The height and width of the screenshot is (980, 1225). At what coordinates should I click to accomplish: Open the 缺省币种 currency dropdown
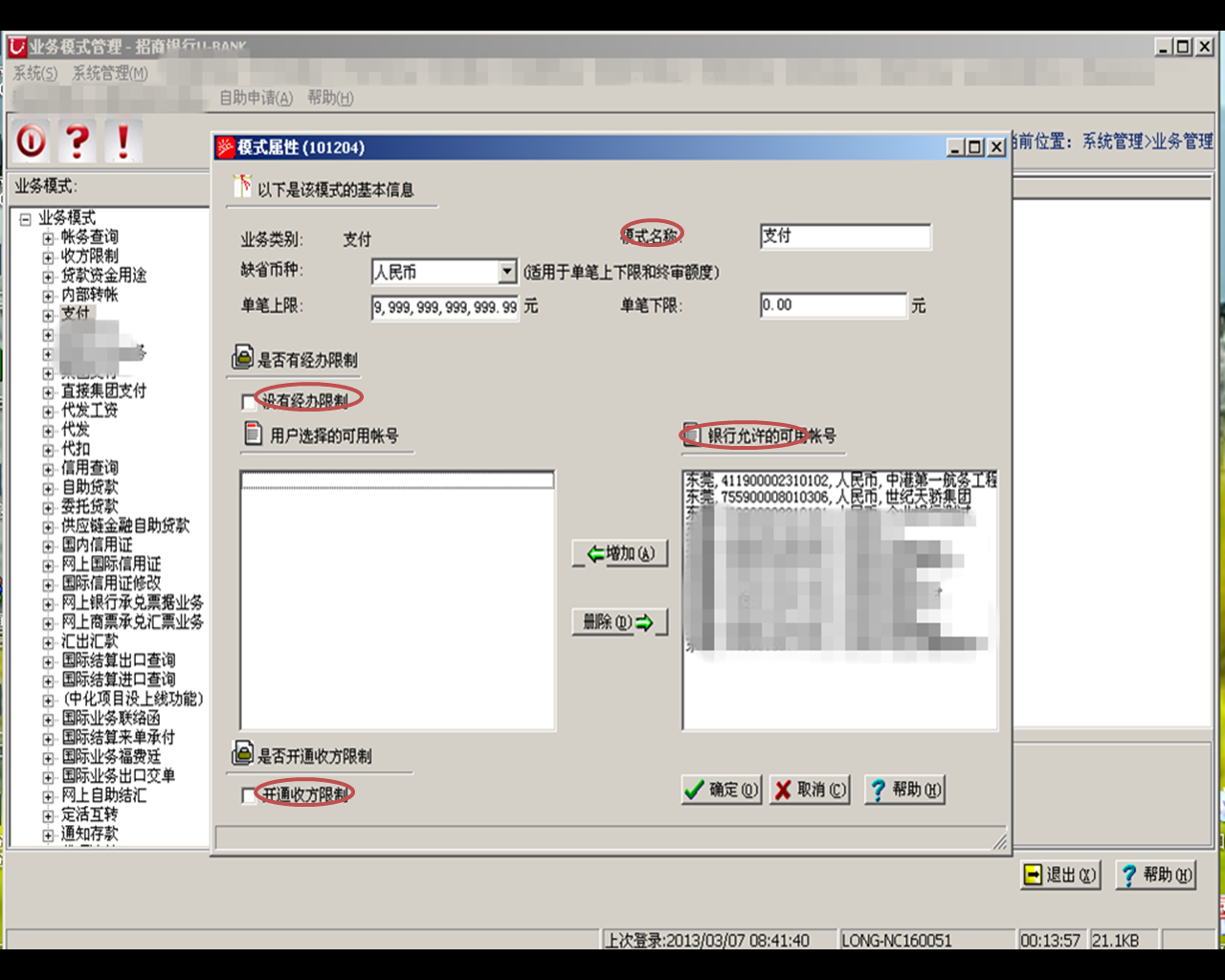point(508,272)
